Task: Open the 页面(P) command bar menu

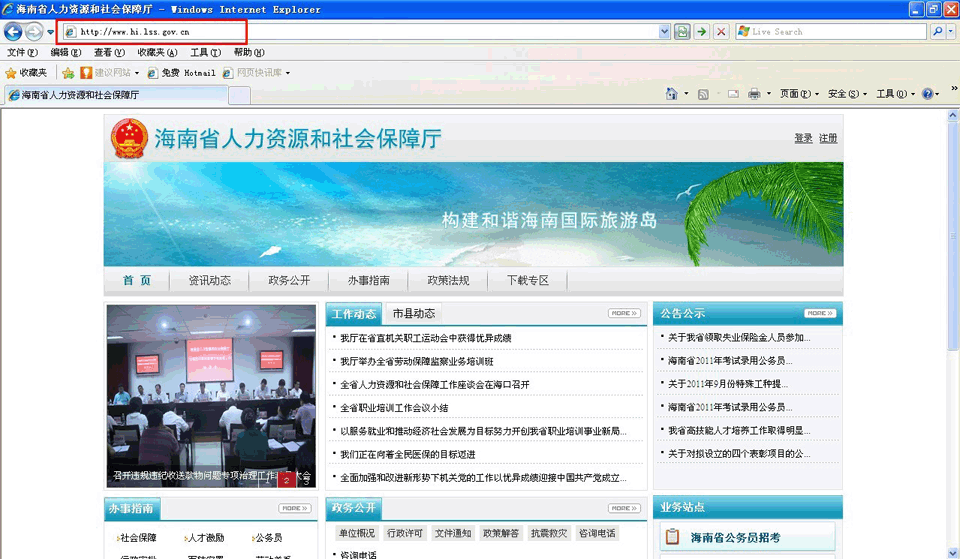Action: (799, 94)
